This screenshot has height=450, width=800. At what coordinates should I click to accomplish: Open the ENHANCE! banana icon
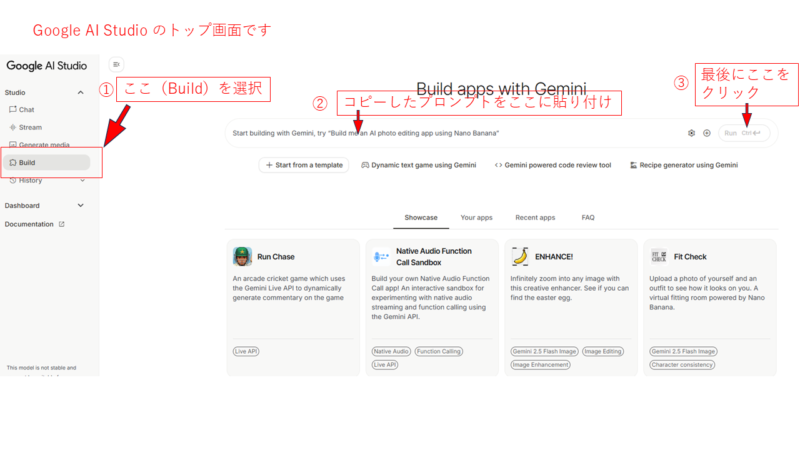pos(519,256)
